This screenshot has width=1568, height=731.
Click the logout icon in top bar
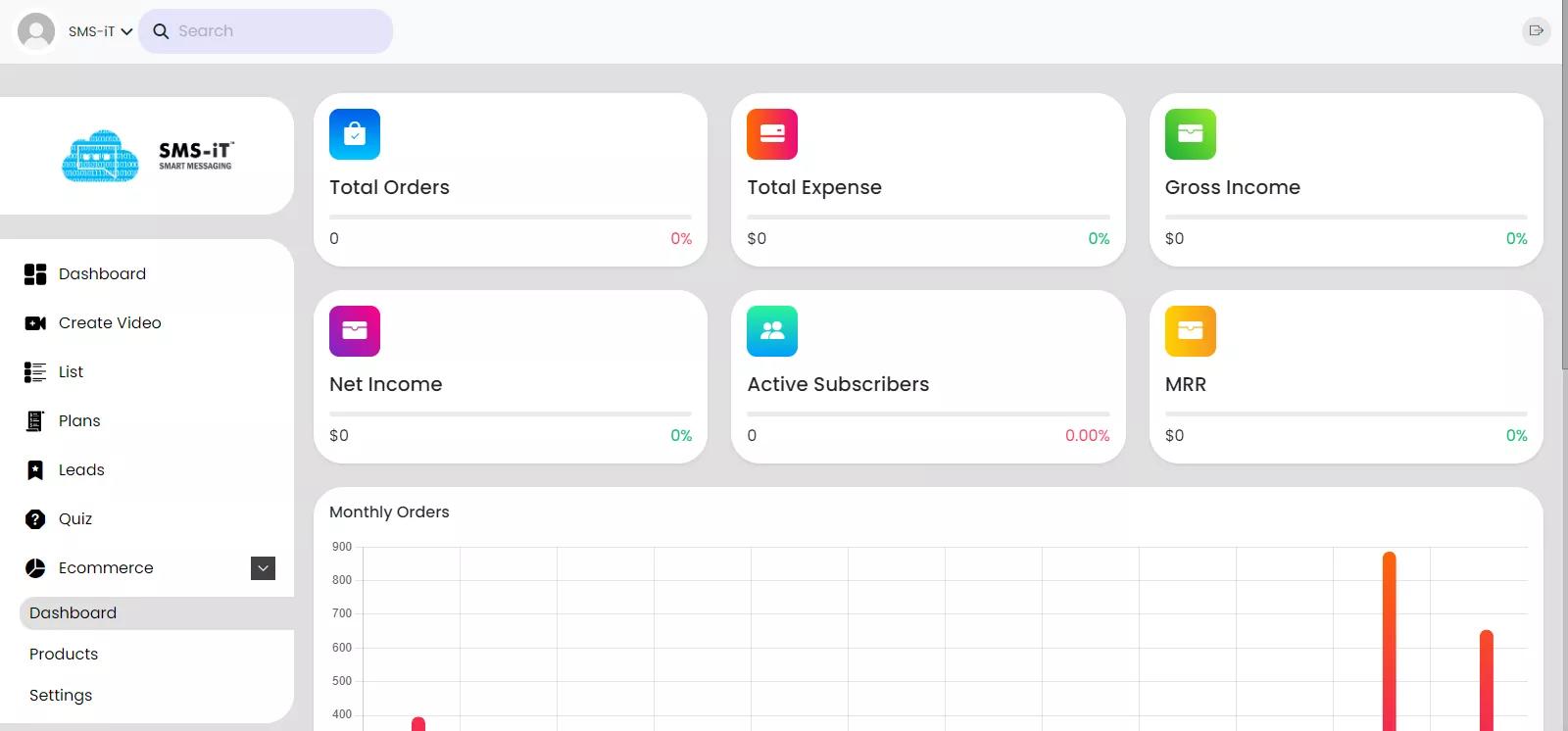[1536, 31]
